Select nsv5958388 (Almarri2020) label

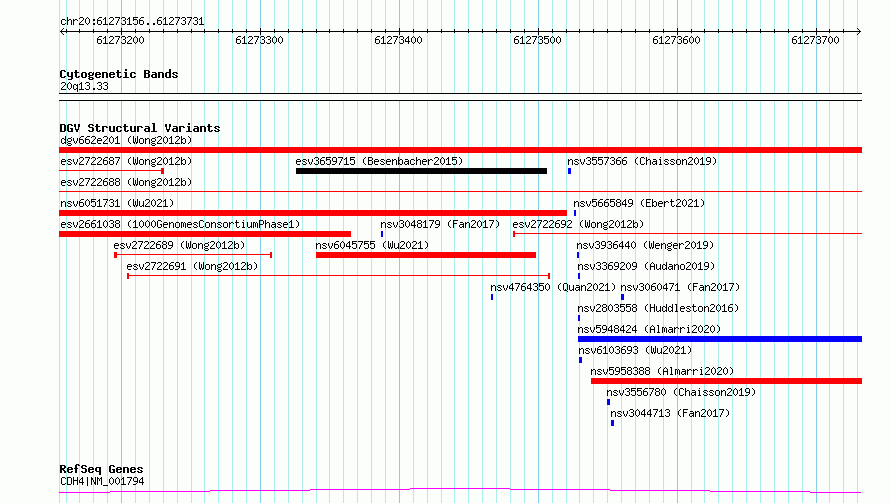(662, 371)
